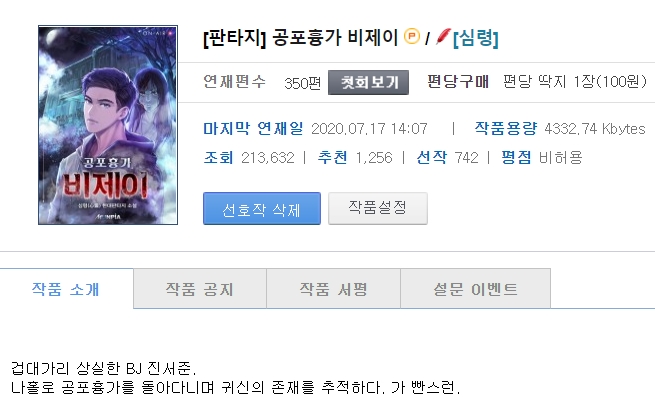Click the red feather author icon
655x400 pixels.
pyautogui.click(x=443, y=36)
